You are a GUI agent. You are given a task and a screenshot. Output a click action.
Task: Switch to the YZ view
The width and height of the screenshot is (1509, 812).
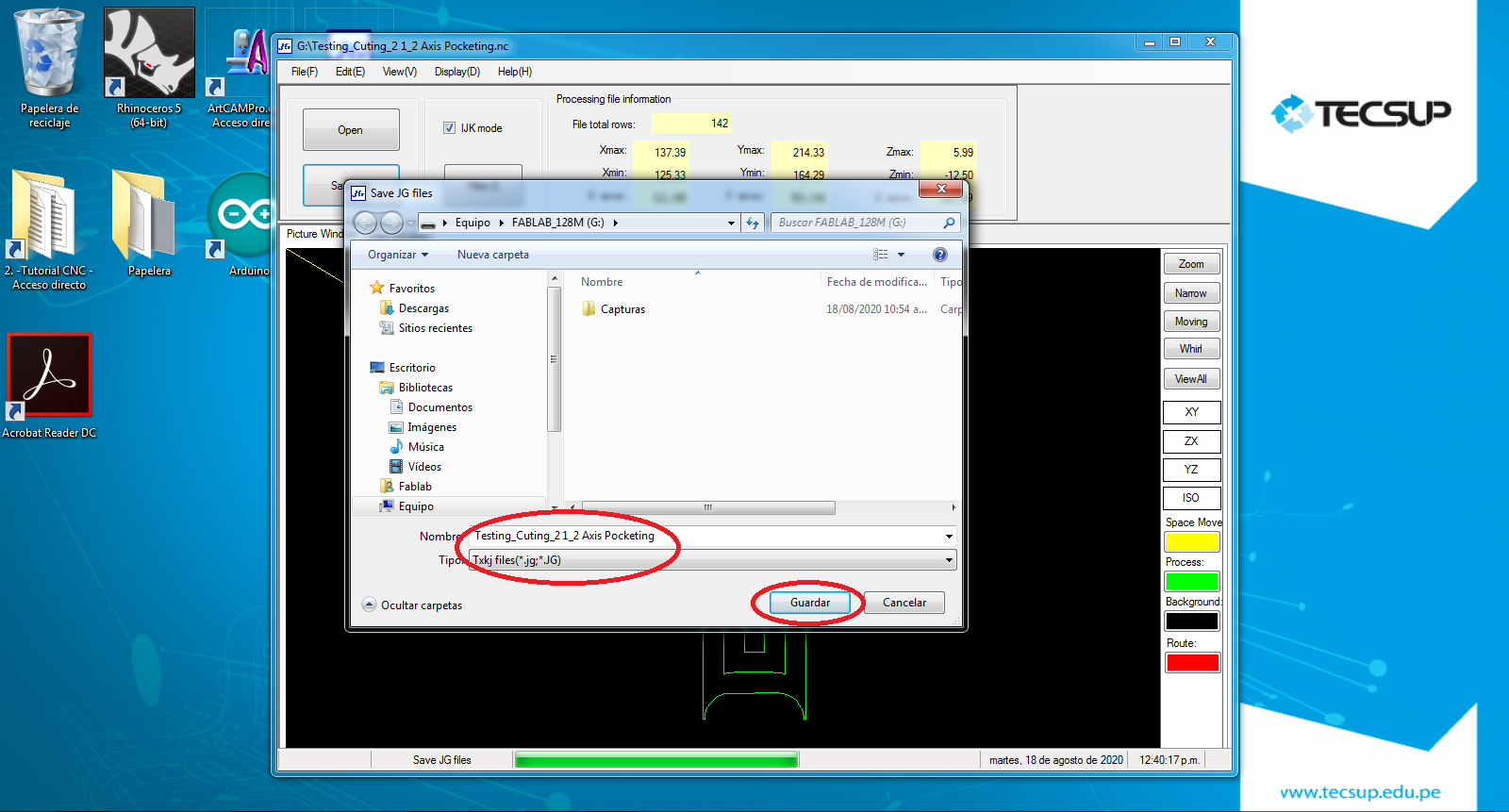(1192, 470)
